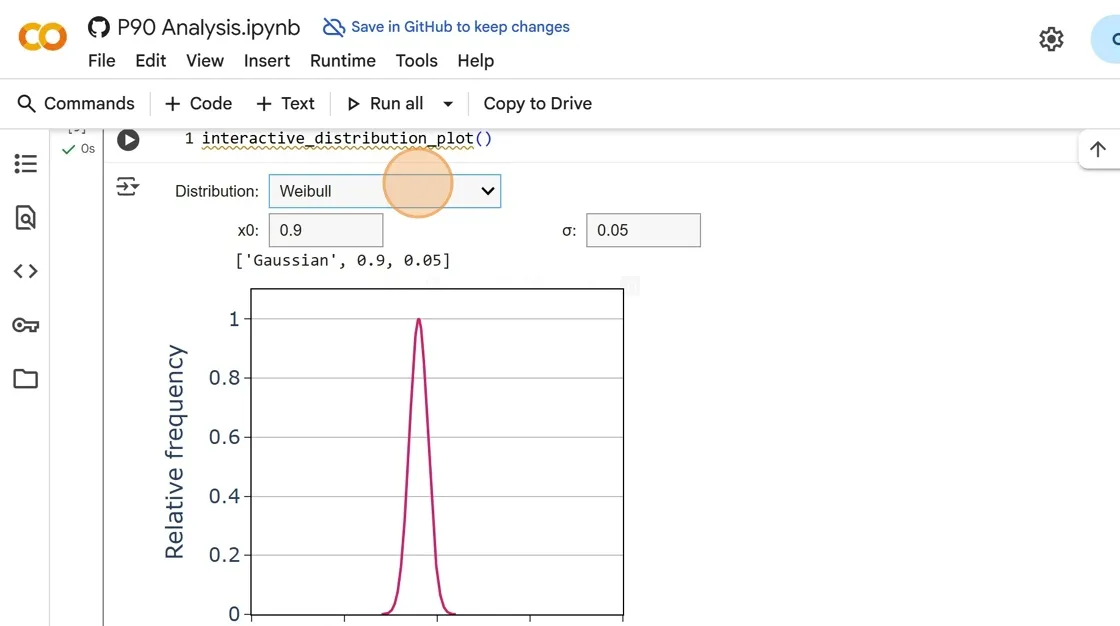Open the table of contents sidebar icon
Screen dimensions: 1120x626
[x=25, y=164]
